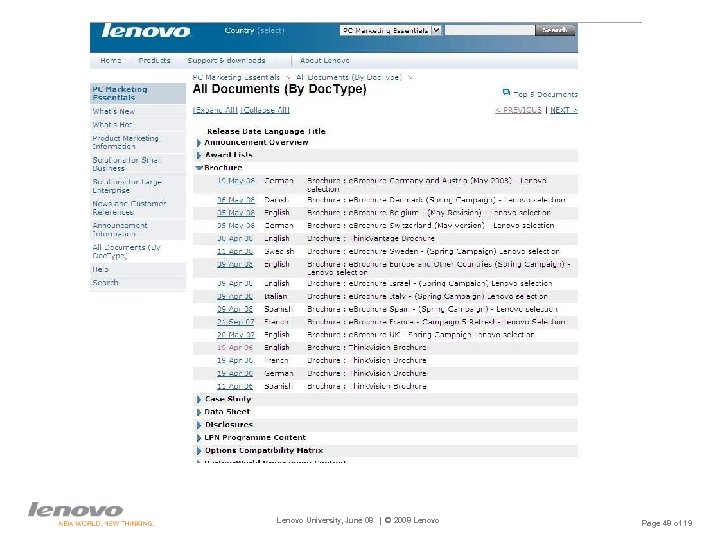
Task: Open date link for eBrochure Italy row
Action: tap(235, 297)
